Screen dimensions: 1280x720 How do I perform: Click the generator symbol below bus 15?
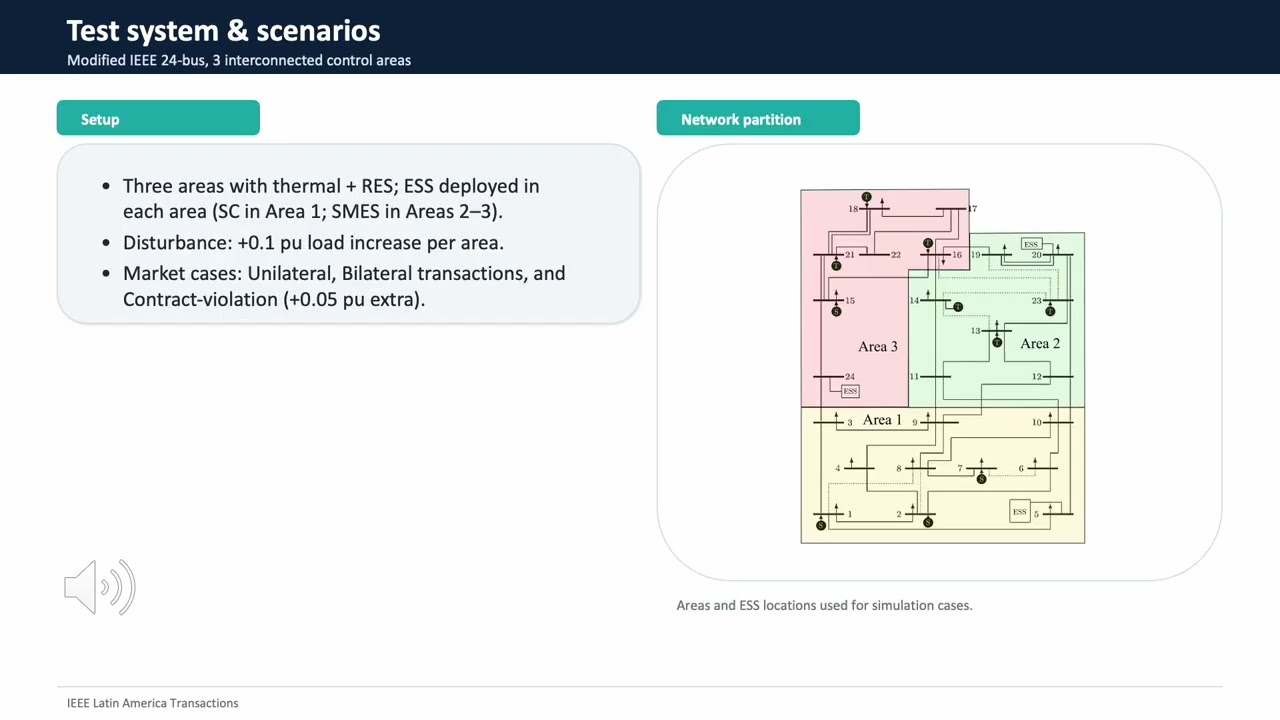coord(837,312)
